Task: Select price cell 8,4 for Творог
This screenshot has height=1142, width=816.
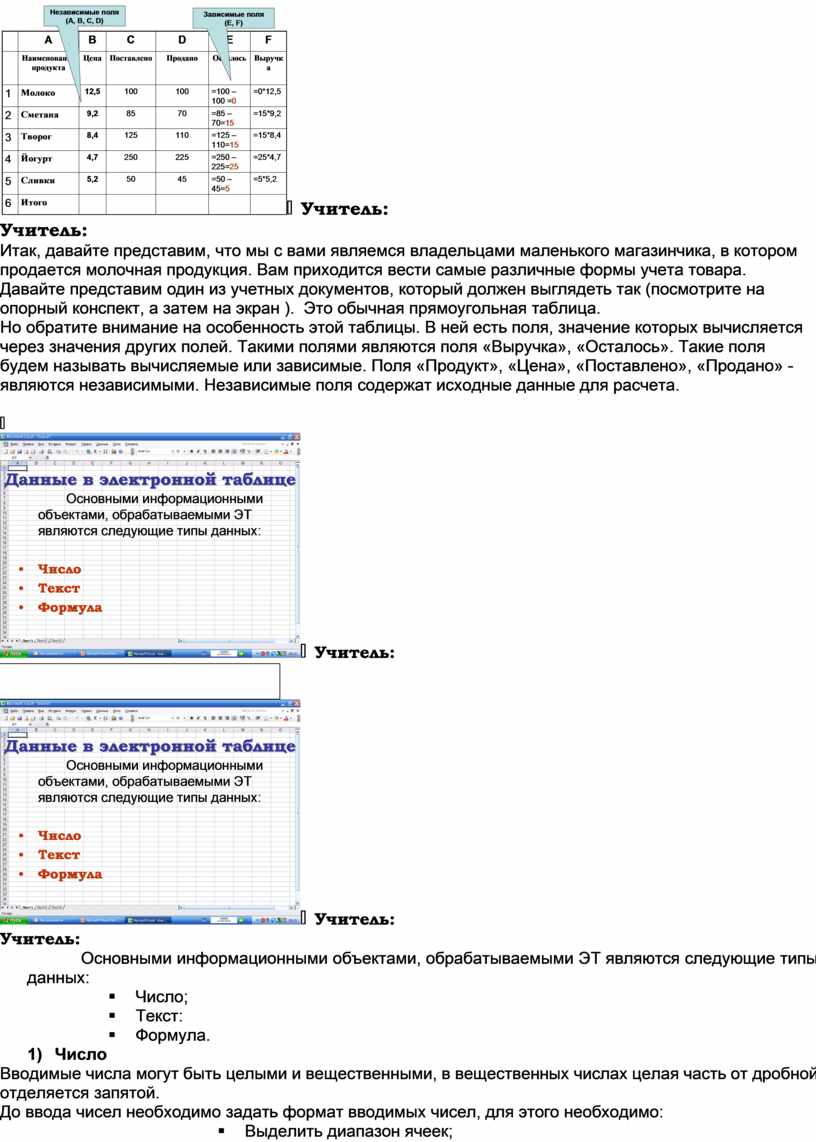Action: pos(93,140)
